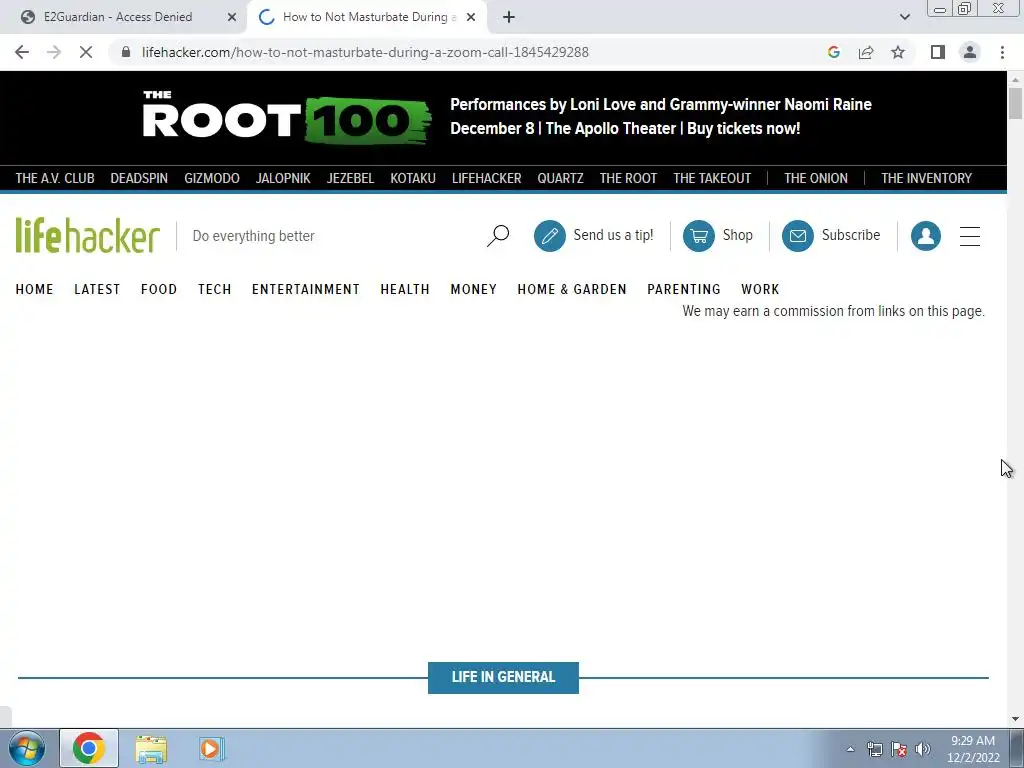Open the Deadspin network link
Viewport: 1024px width, 768px height.
click(x=139, y=178)
